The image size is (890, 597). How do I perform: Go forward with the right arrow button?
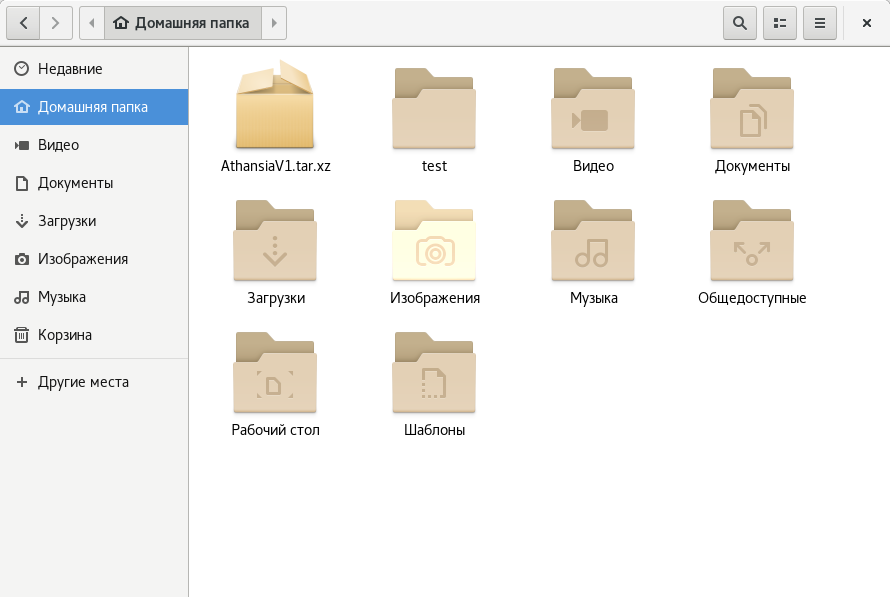(x=56, y=23)
